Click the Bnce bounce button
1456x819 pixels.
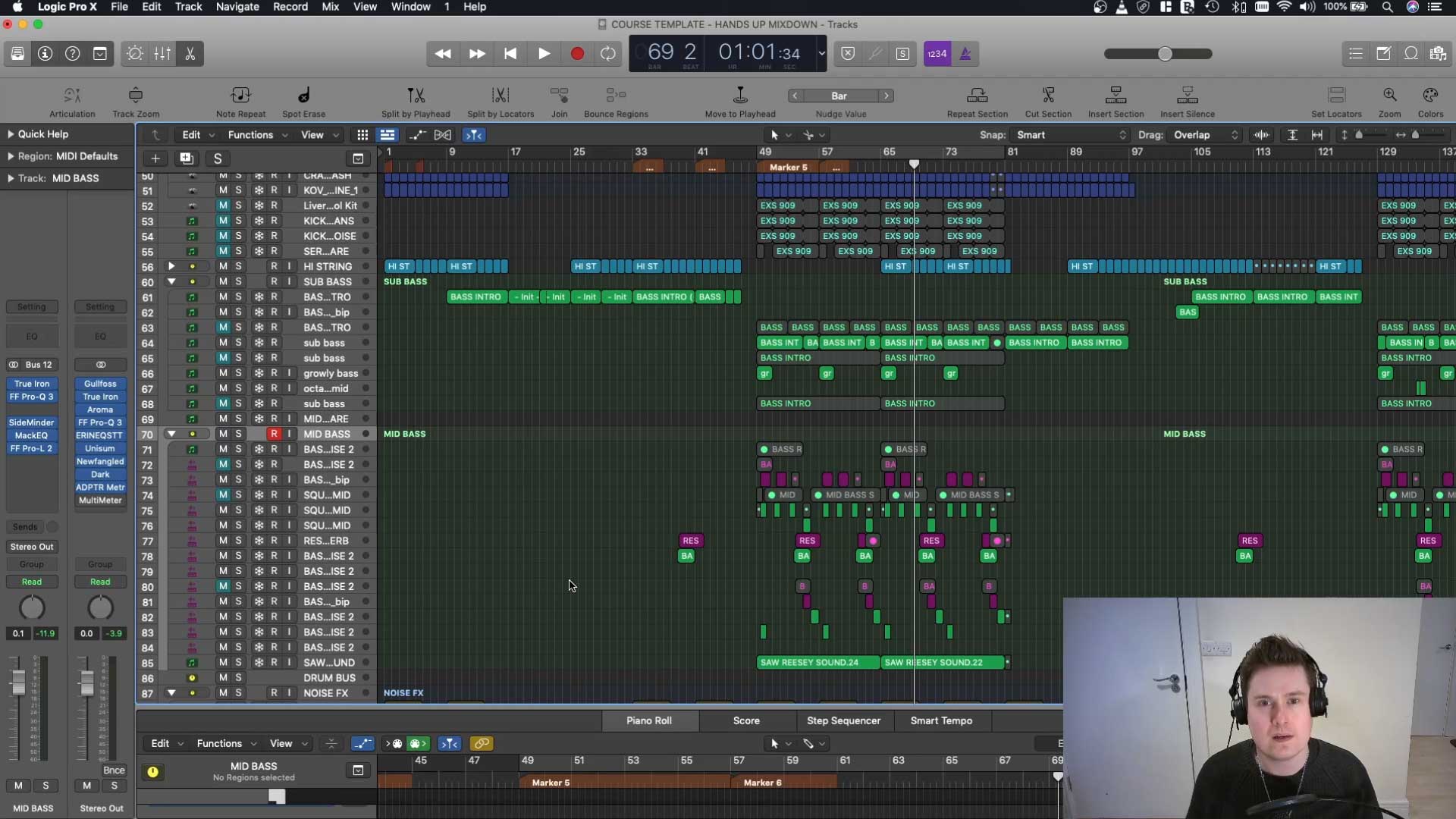click(x=114, y=770)
